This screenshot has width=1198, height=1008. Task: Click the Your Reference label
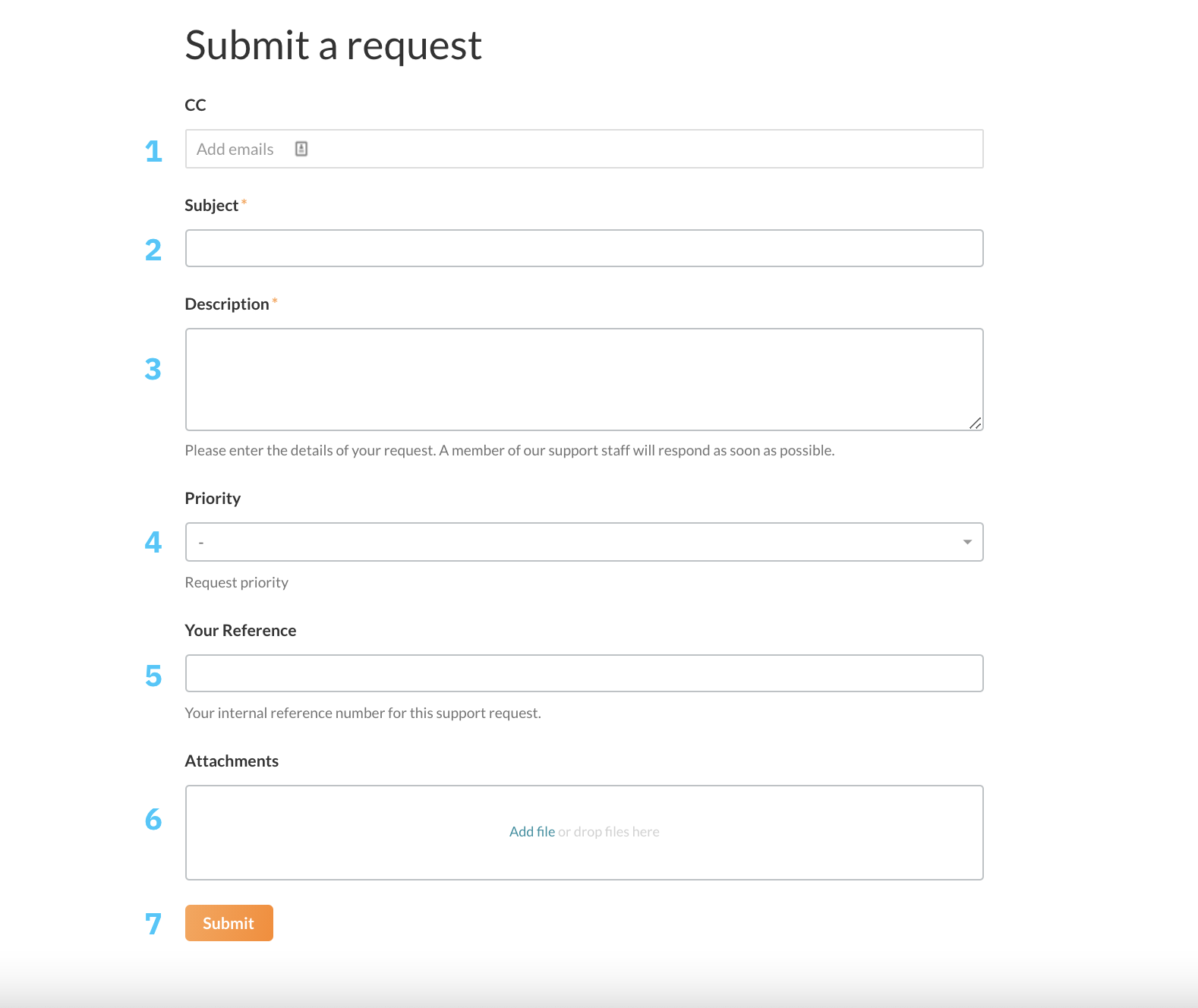click(240, 631)
